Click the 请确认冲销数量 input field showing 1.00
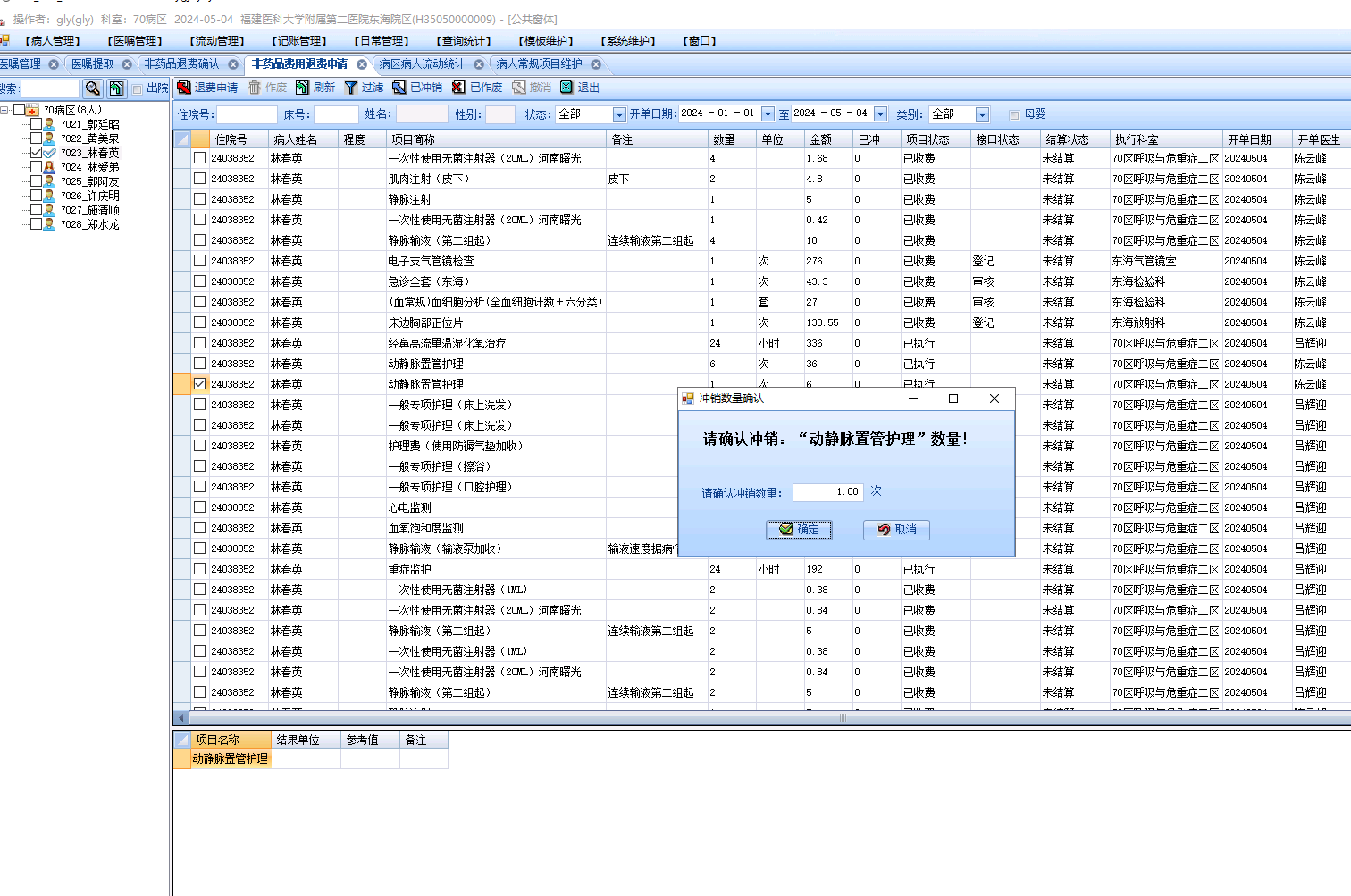1351x896 pixels. click(x=827, y=492)
